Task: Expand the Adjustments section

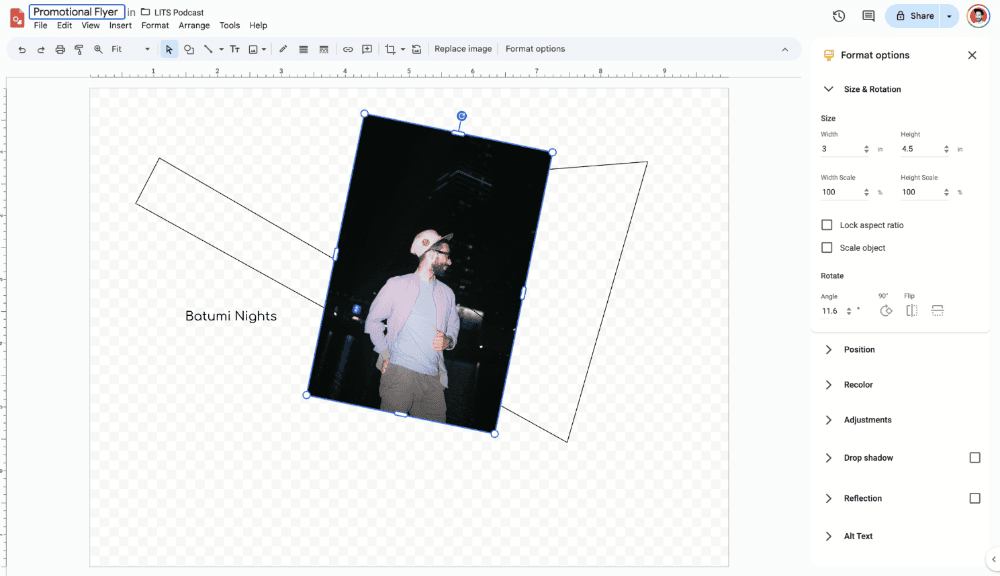Action: click(x=867, y=420)
